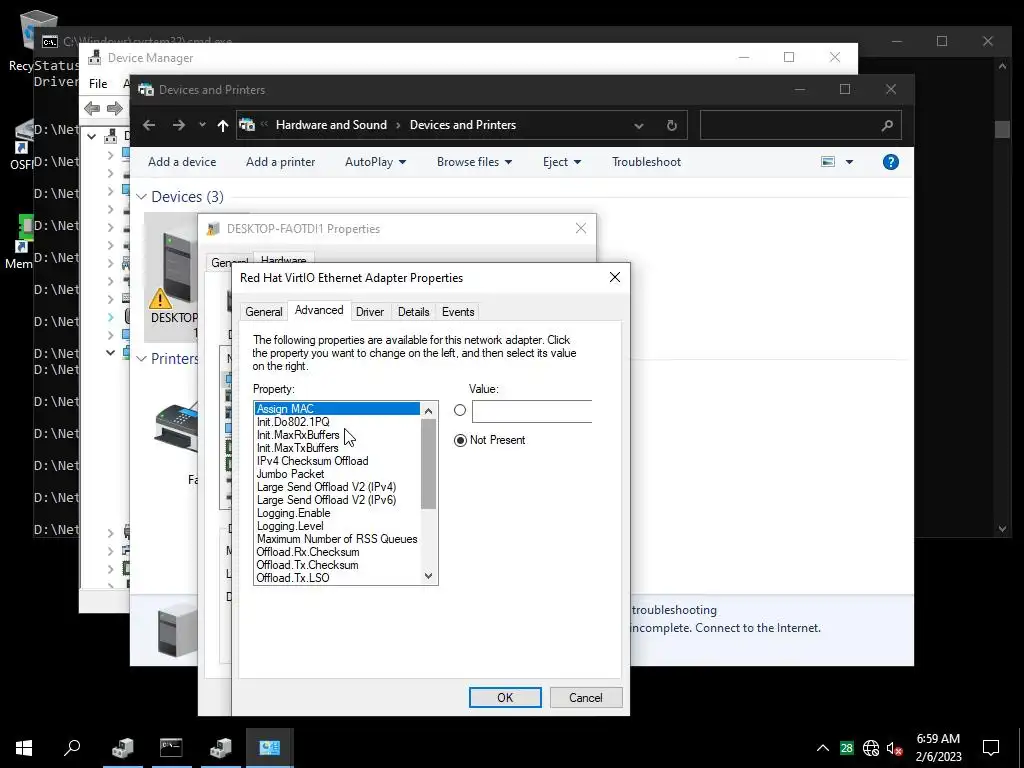The width and height of the screenshot is (1024, 768).
Task: Click Add a printer
Action: point(280,162)
